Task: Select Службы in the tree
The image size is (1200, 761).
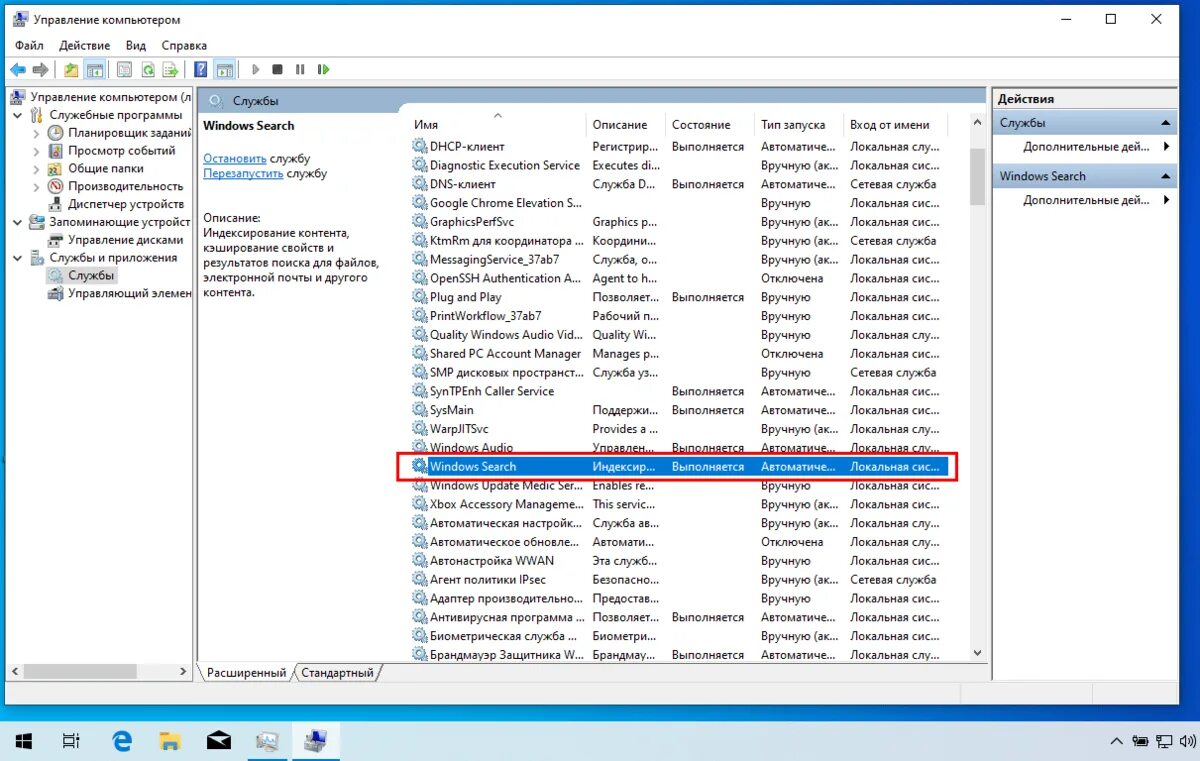Action: pos(92,275)
